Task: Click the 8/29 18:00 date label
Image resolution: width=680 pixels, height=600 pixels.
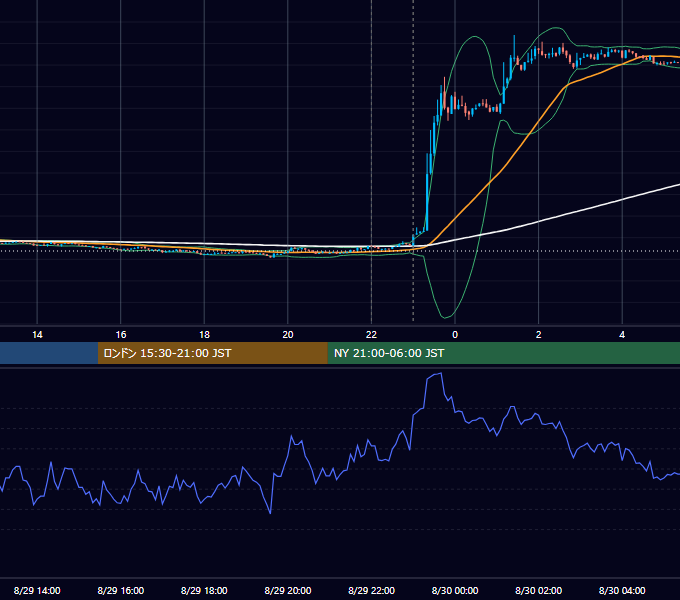Action: (204, 590)
